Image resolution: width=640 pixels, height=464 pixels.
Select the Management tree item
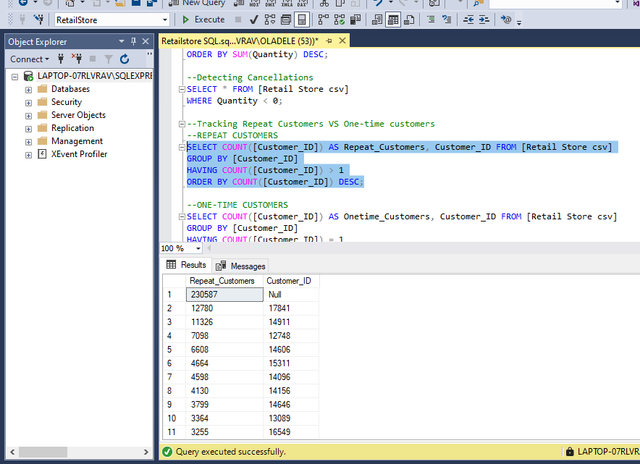coord(77,141)
